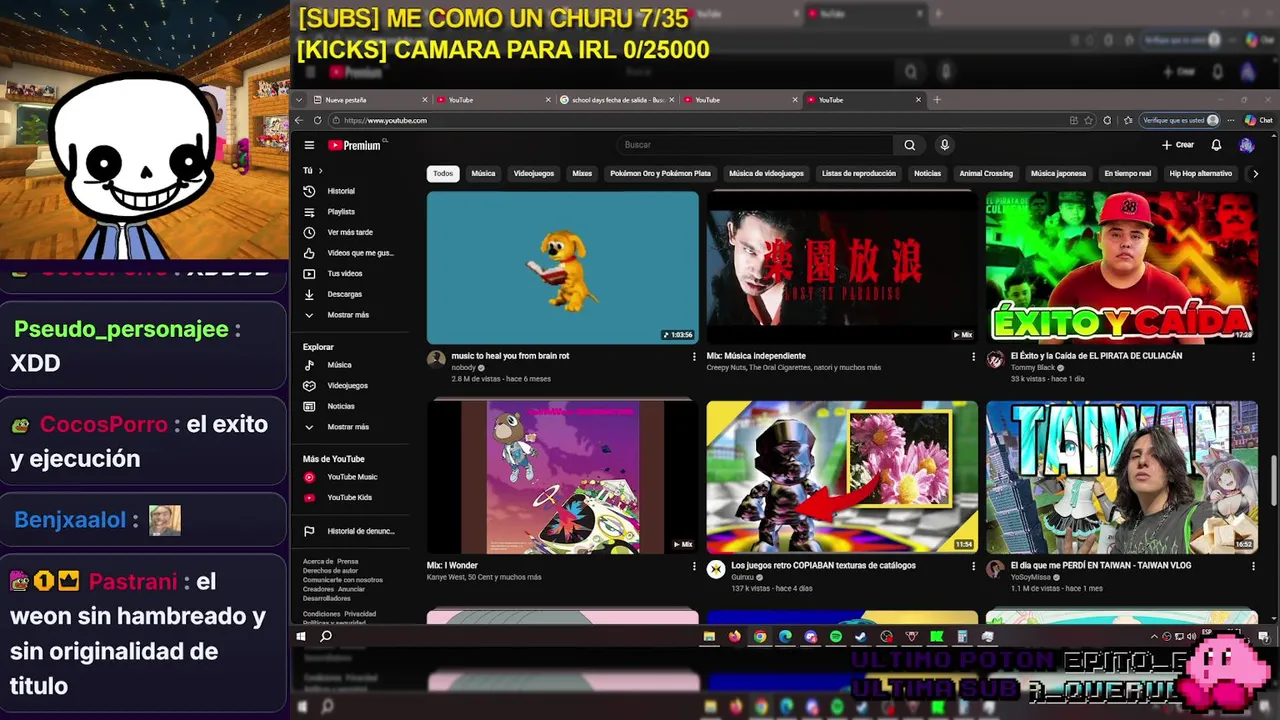Open Descargas in the sidebar
Viewport: 1280px width, 720px height.
tap(349, 294)
